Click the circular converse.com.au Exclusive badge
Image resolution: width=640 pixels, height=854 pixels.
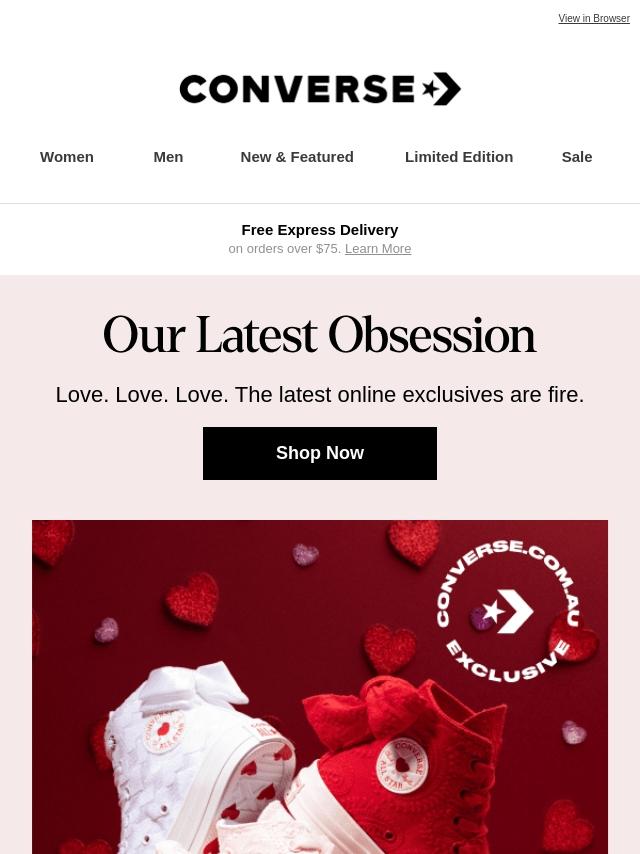[508, 610]
